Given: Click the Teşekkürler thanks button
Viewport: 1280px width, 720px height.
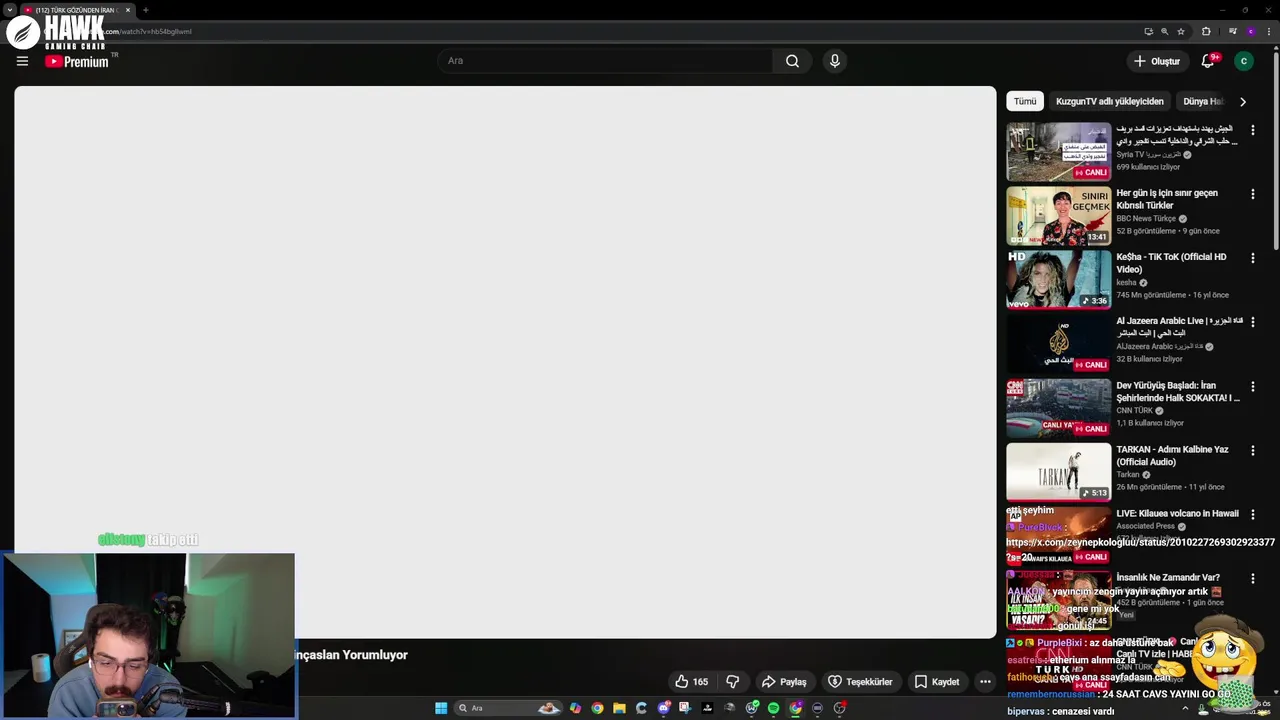Looking at the screenshot, I should tap(860, 682).
